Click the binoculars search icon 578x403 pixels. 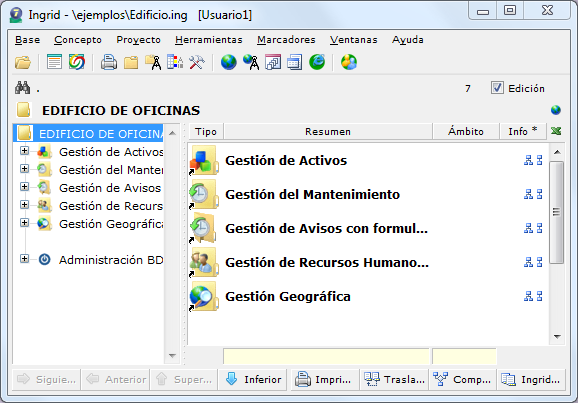(x=22, y=88)
